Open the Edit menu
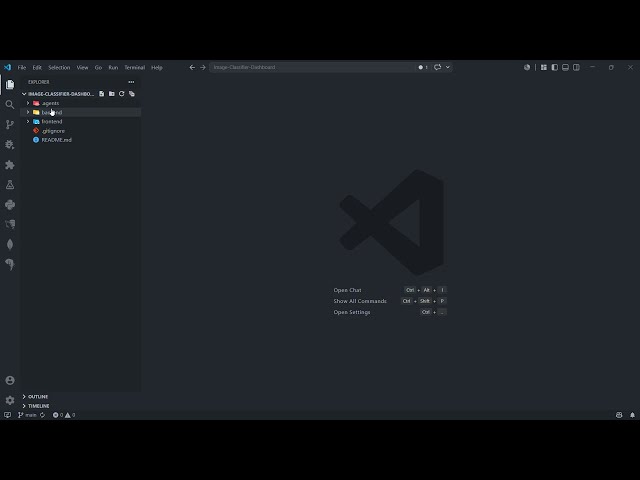 37,67
